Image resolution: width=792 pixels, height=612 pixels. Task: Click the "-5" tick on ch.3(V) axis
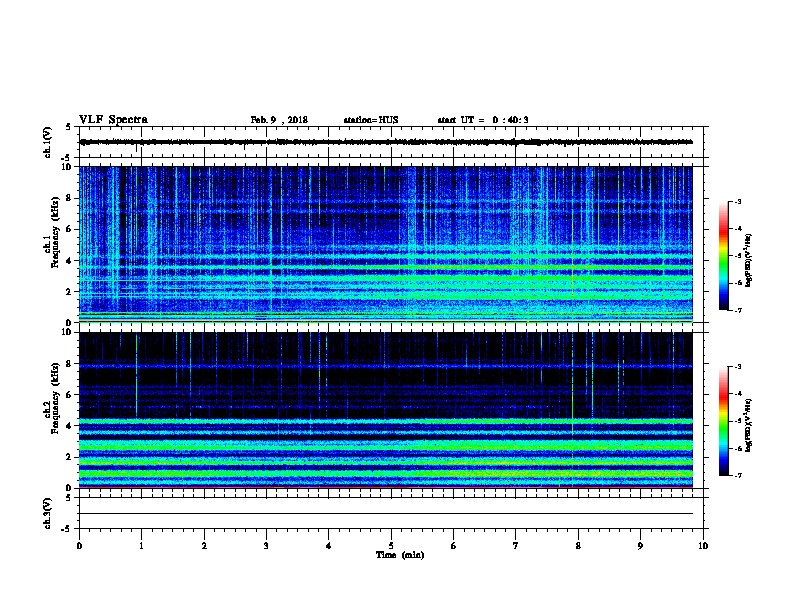click(66, 529)
